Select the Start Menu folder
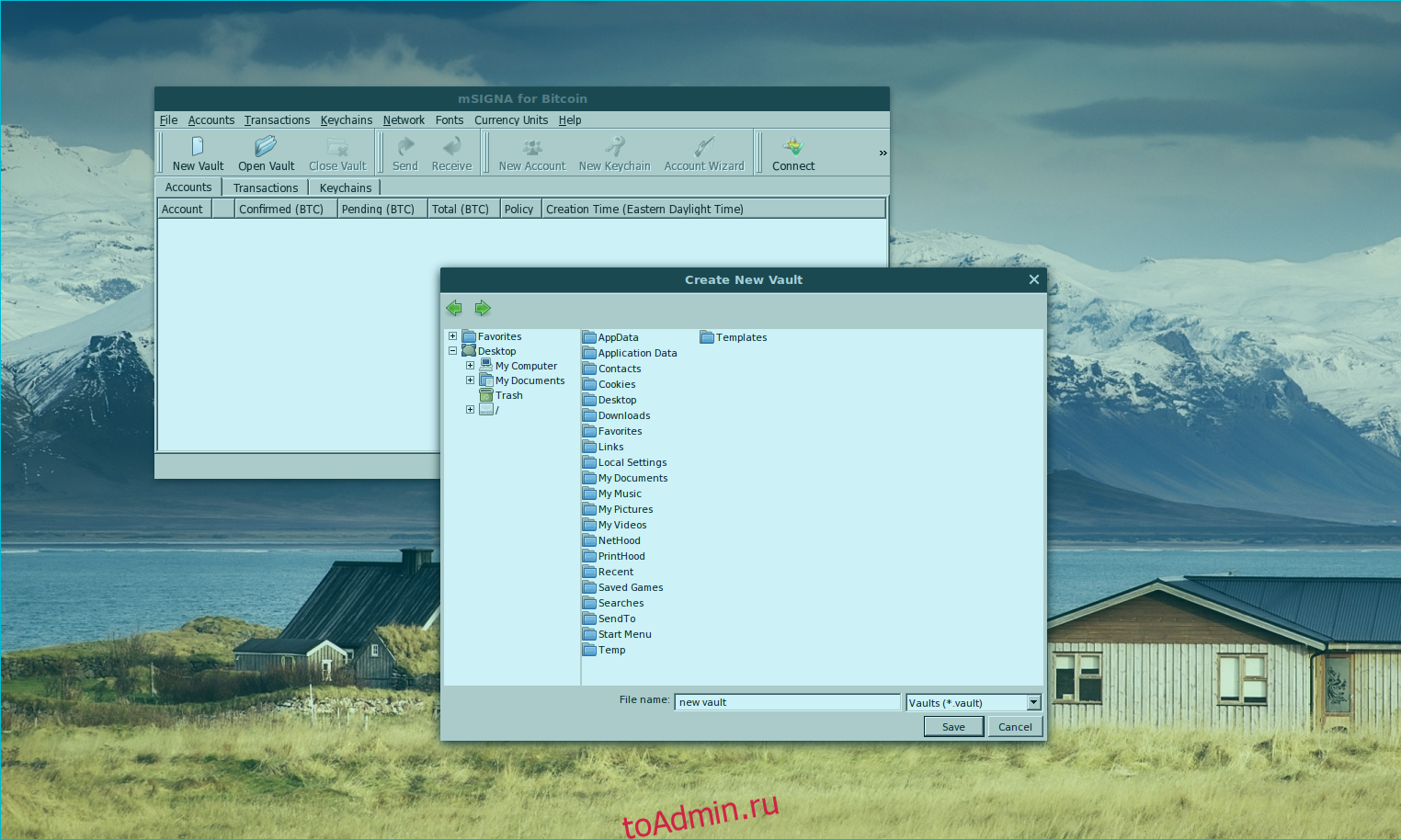The height and width of the screenshot is (840, 1401). (x=617, y=634)
